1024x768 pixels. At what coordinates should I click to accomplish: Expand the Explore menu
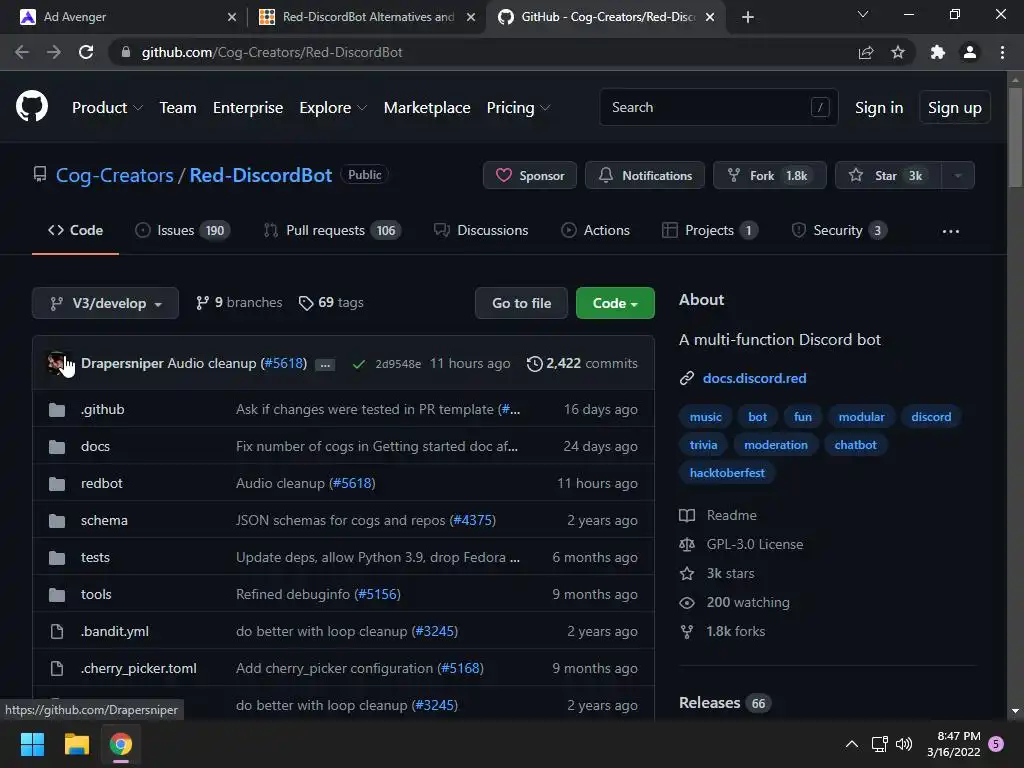click(x=333, y=108)
